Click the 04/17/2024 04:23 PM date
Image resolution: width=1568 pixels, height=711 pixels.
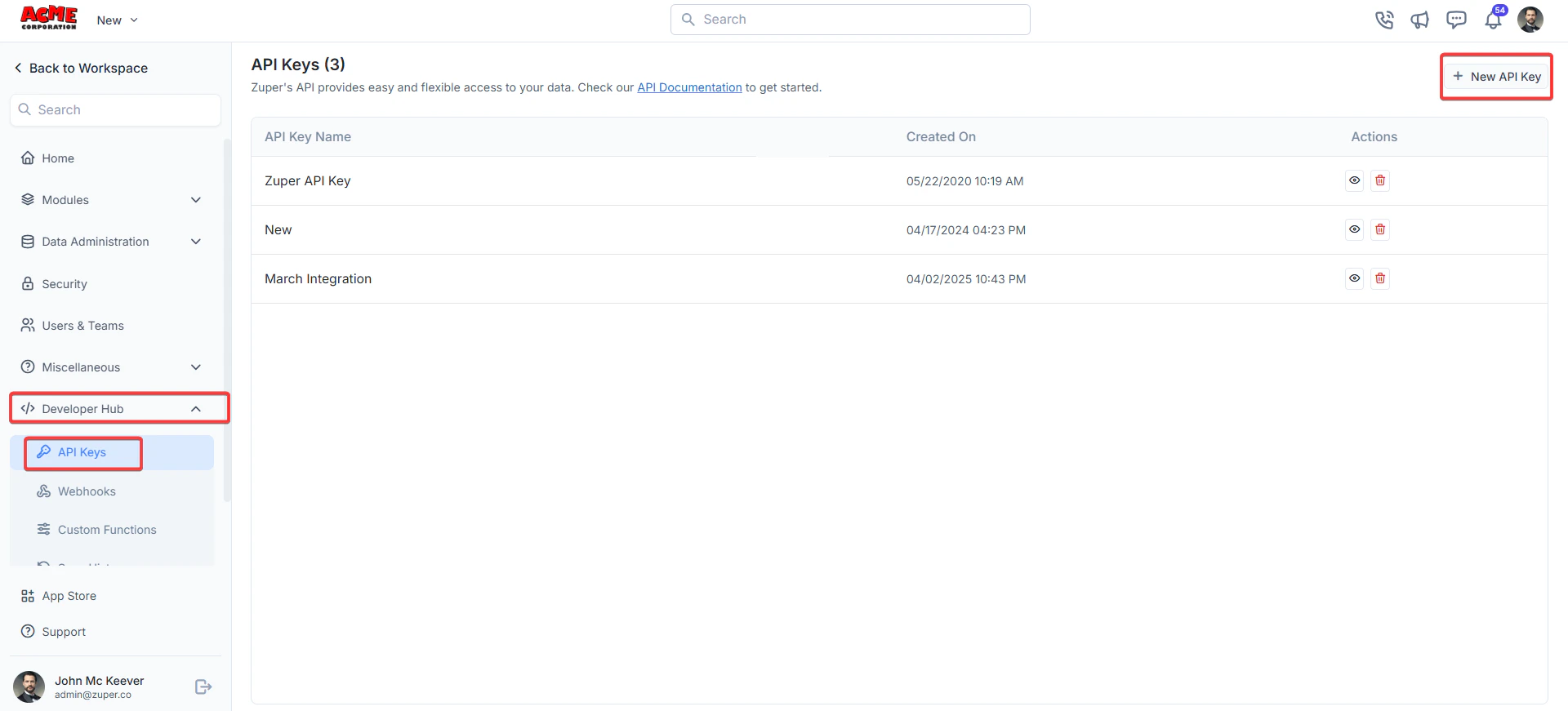[966, 230]
